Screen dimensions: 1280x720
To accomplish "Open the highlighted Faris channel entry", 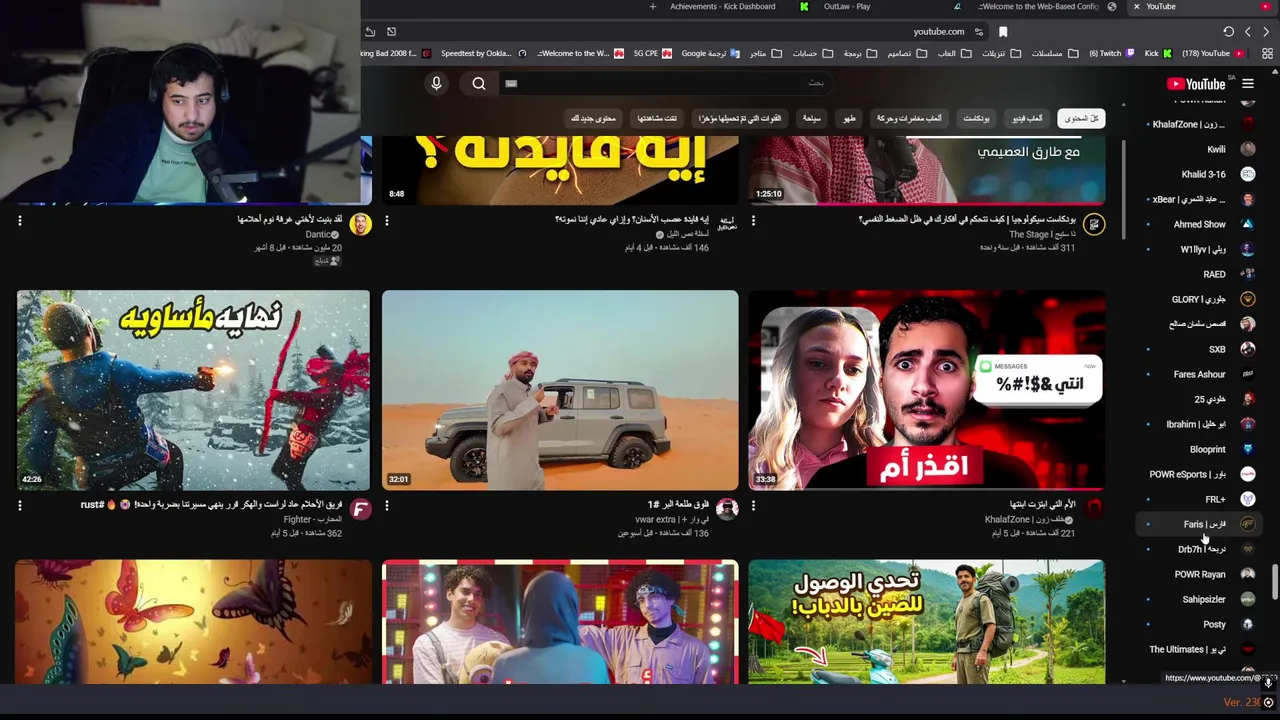I will point(1200,524).
